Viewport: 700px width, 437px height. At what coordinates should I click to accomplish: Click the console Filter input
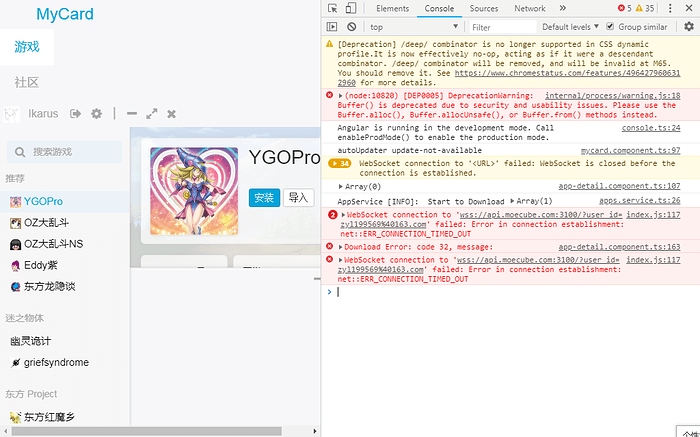click(502, 27)
